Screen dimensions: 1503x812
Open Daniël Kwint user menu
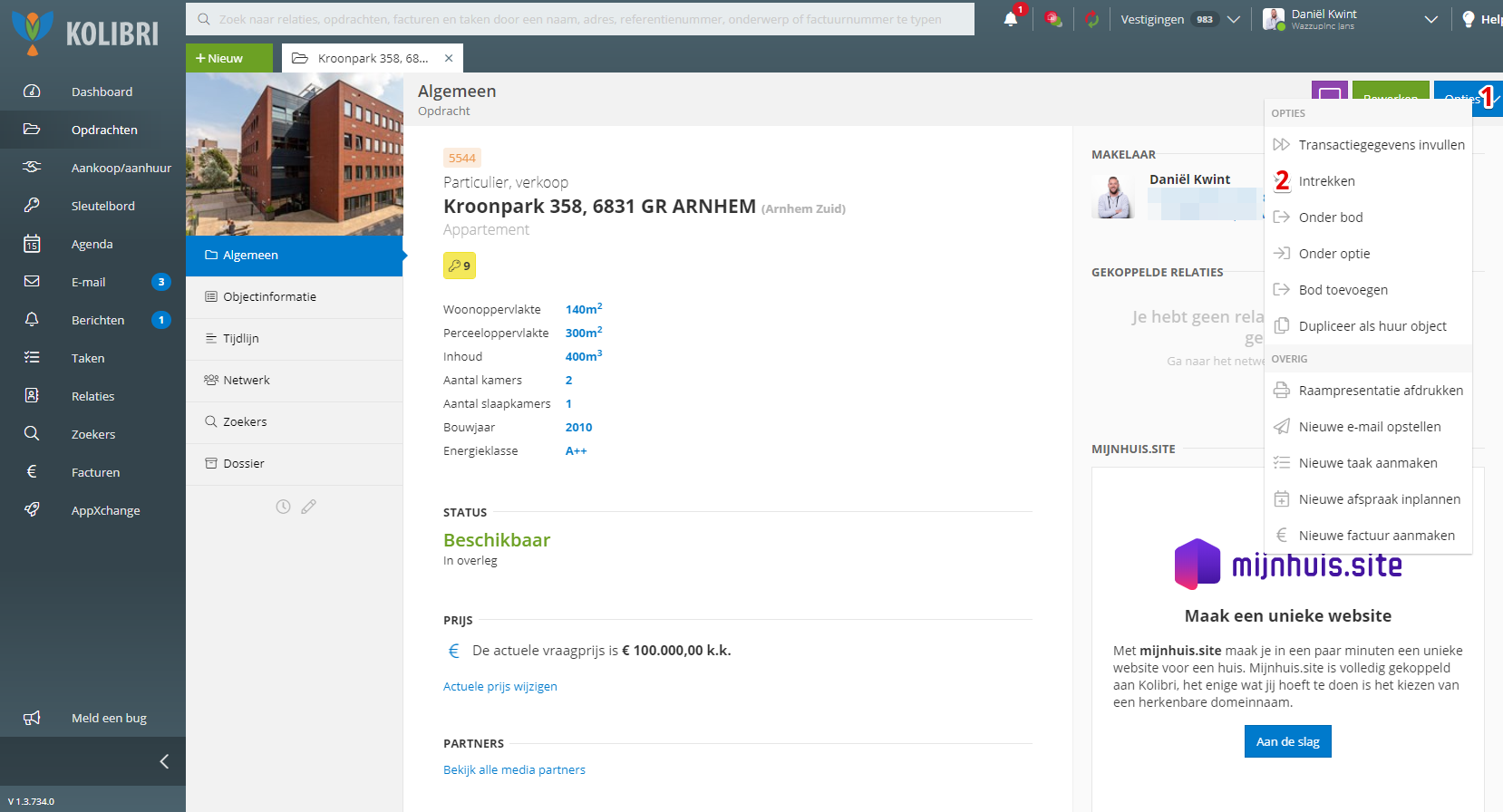[x=1350, y=19]
